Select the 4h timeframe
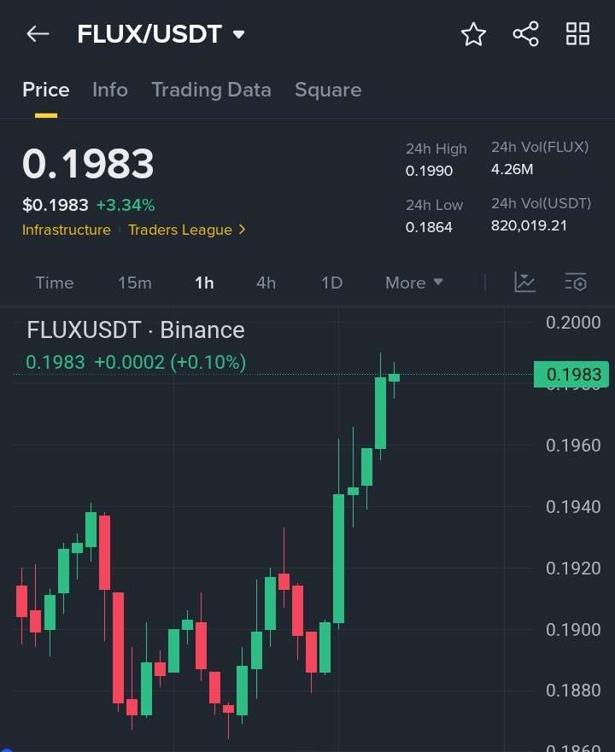 [266, 283]
